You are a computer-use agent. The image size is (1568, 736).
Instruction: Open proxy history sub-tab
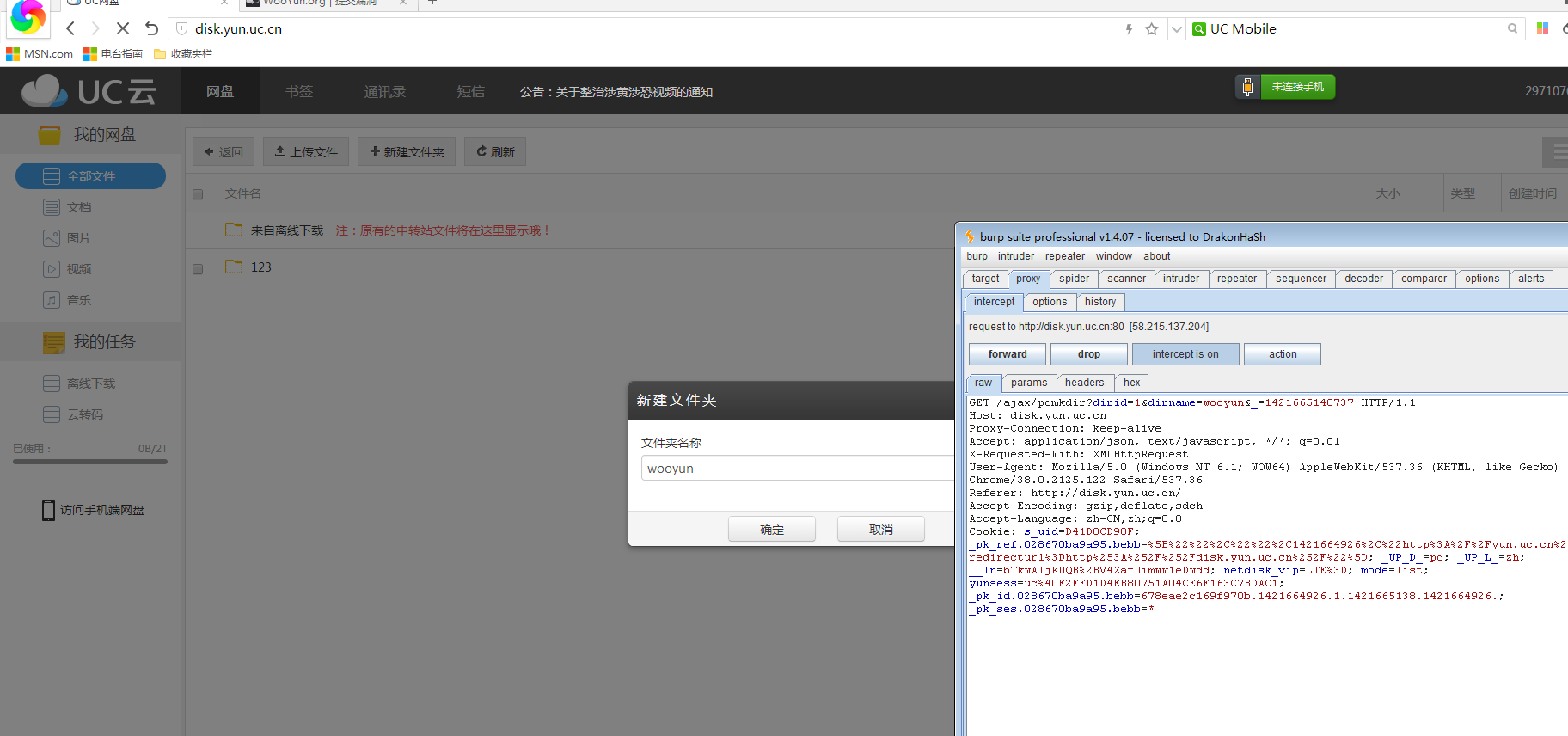click(x=1100, y=302)
